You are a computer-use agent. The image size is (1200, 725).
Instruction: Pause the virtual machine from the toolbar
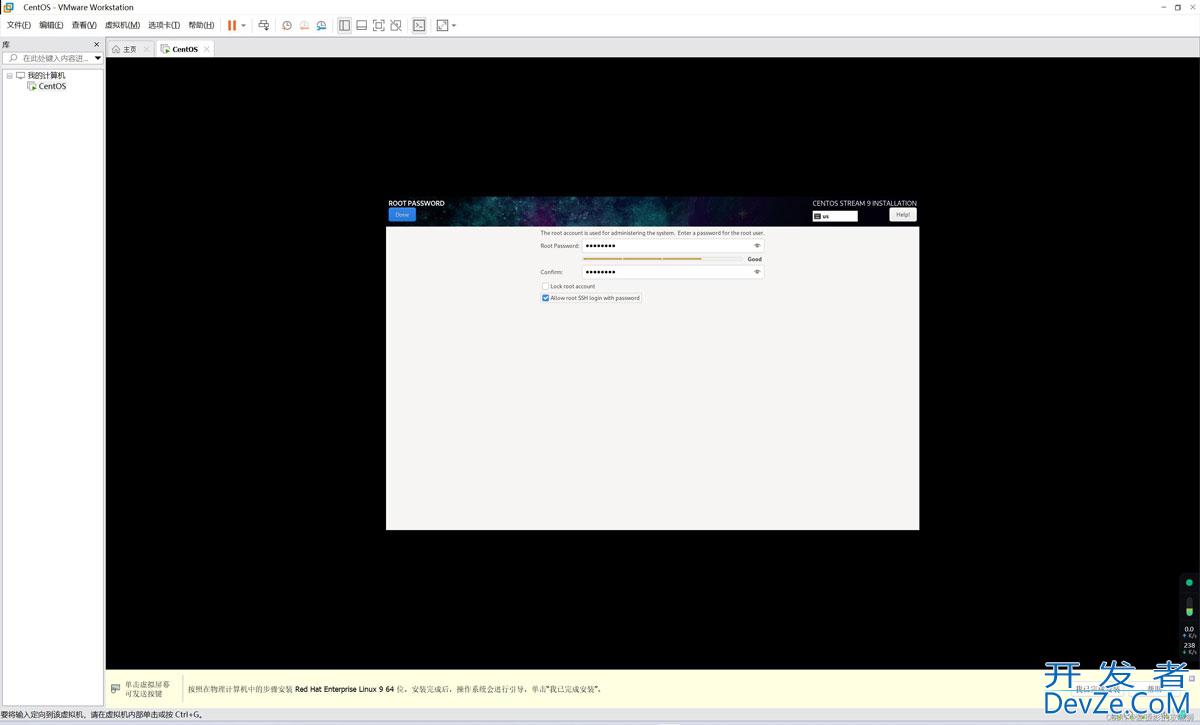[x=232, y=25]
